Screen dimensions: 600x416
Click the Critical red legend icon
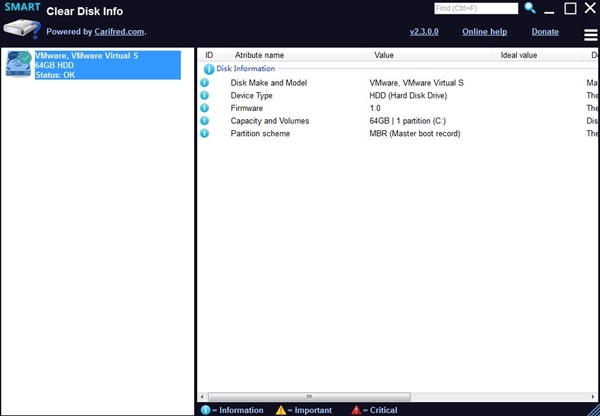point(356,410)
